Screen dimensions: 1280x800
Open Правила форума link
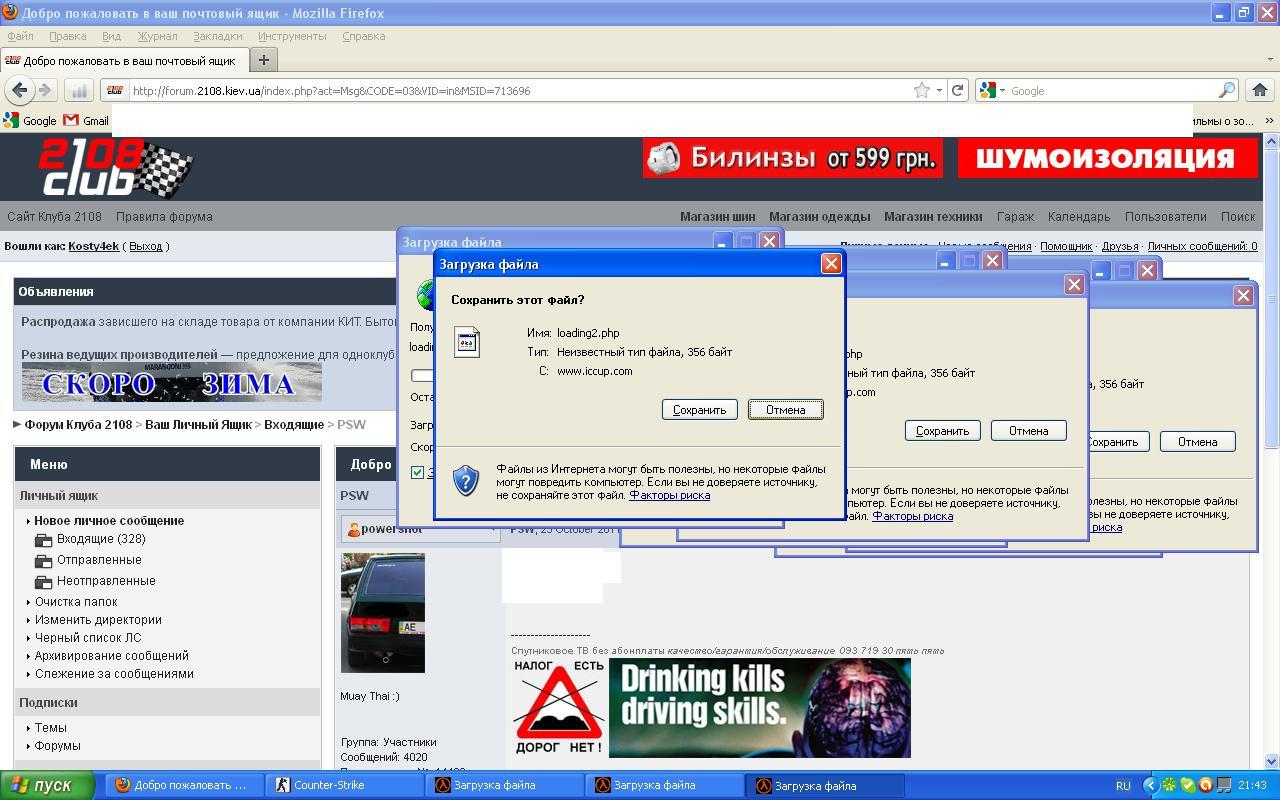pos(164,216)
